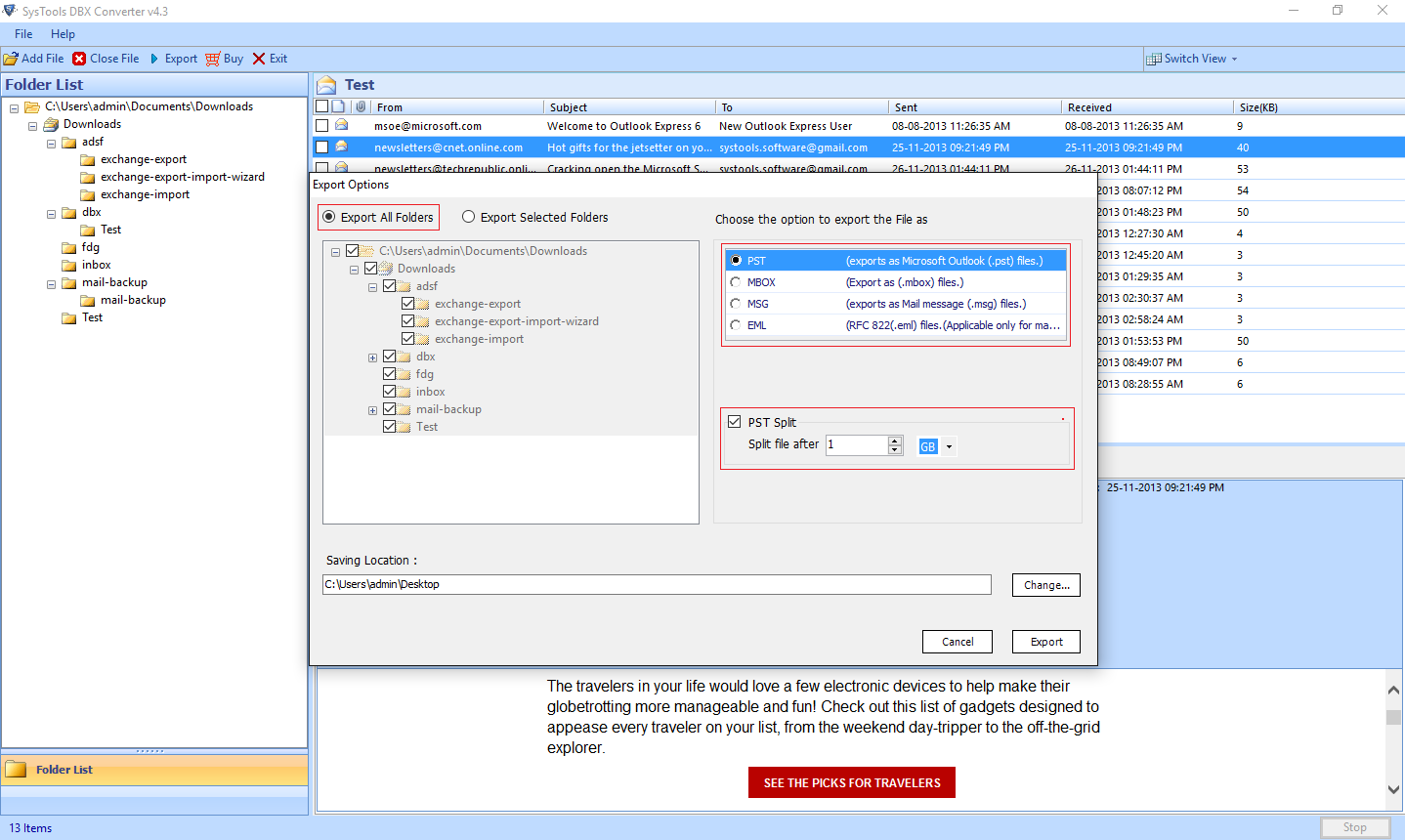Click the Saving Location path field
Image resolution: width=1405 pixels, height=840 pixels.
[x=657, y=584]
